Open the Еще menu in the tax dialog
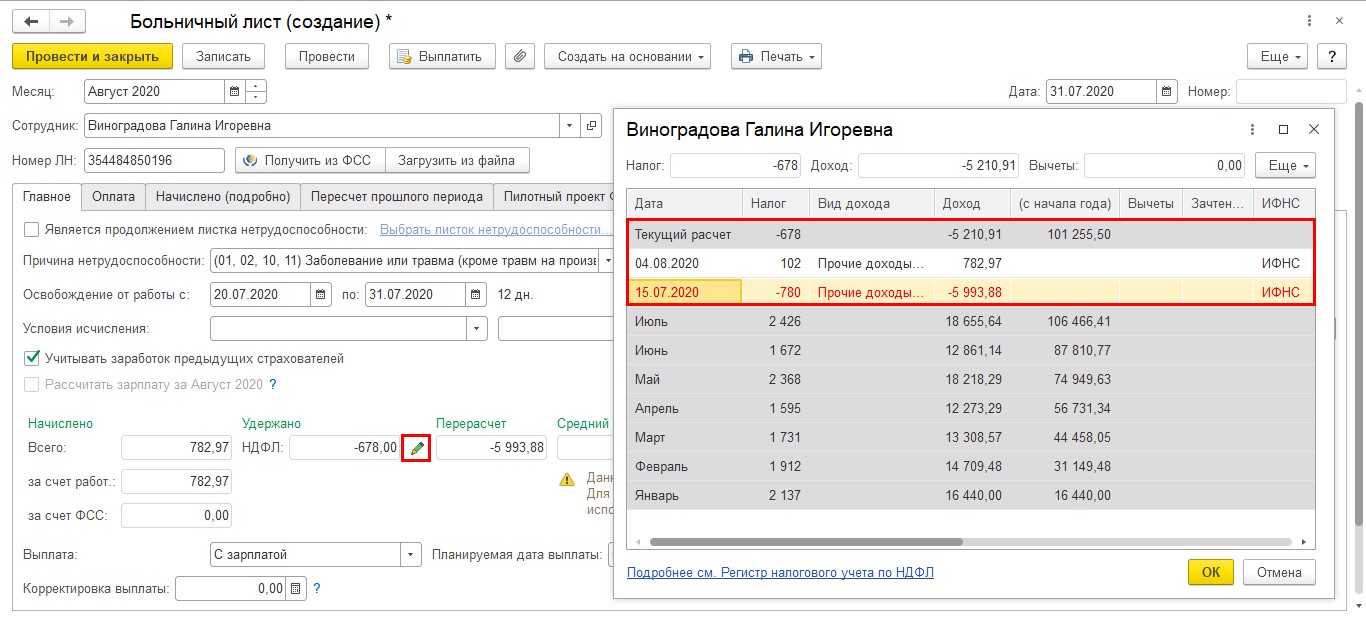This screenshot has width=1366, height=629. [x=1283, y=165]
